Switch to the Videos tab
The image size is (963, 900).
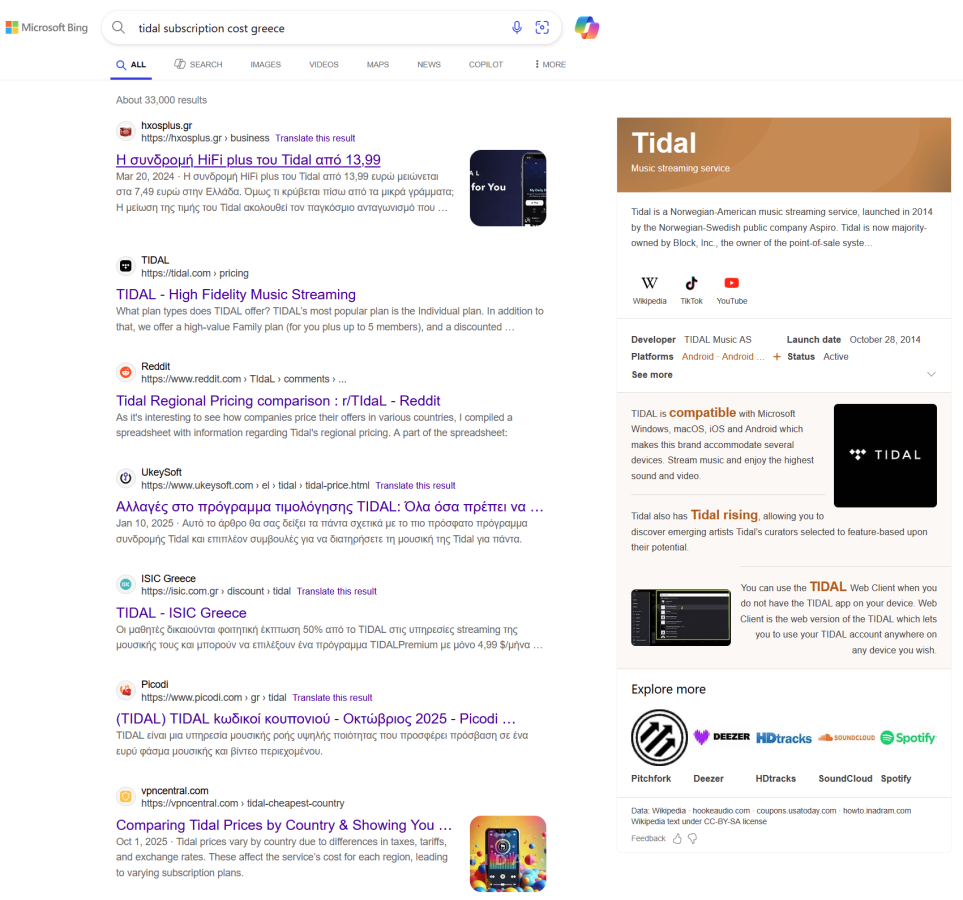[x=323, y=64]
